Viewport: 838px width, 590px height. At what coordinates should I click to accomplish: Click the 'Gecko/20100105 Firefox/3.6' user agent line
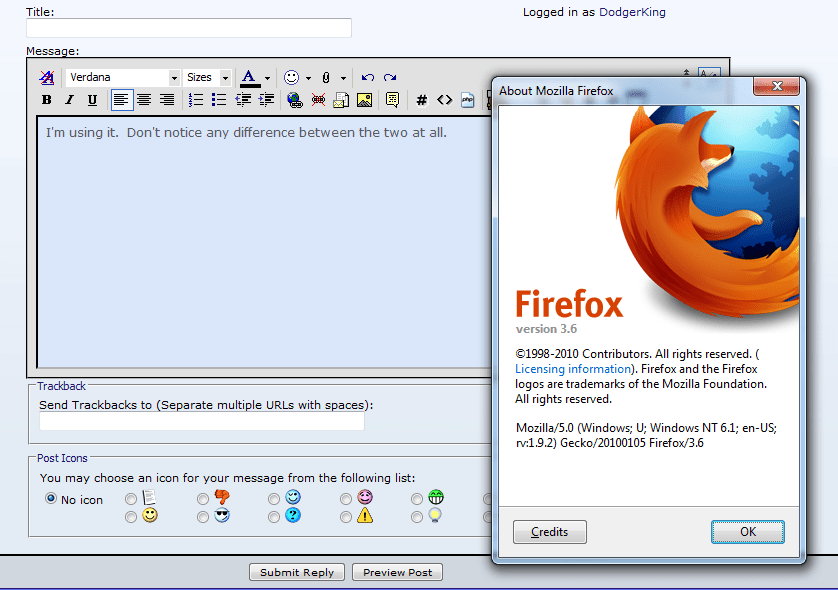tap(632, 442)
